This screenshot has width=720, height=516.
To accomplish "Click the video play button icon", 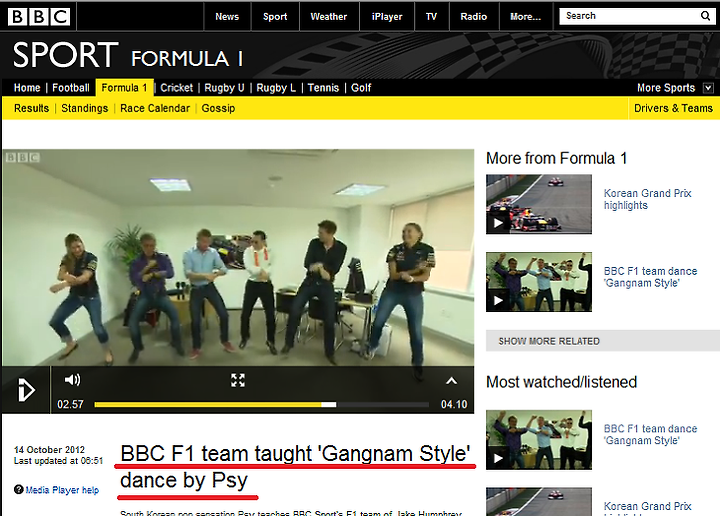I will click(26, 390).
